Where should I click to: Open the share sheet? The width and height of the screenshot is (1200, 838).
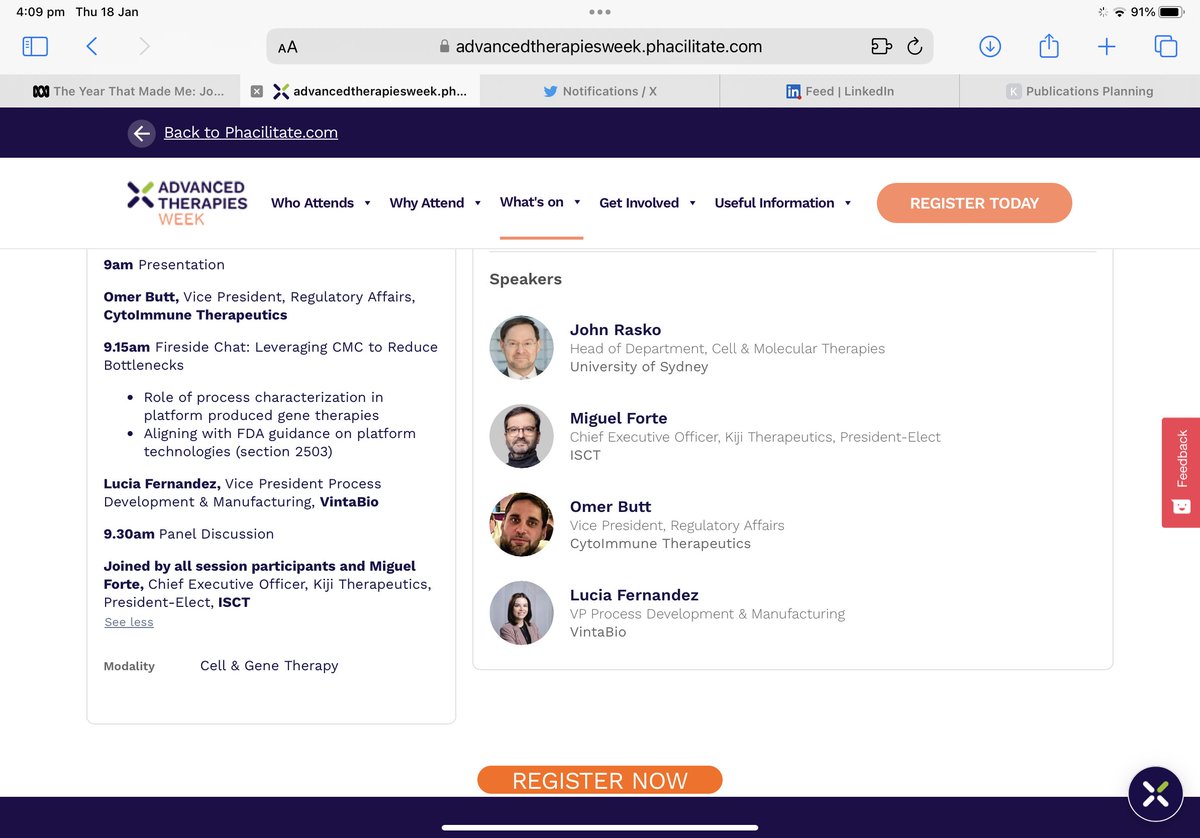point(1048,46)
